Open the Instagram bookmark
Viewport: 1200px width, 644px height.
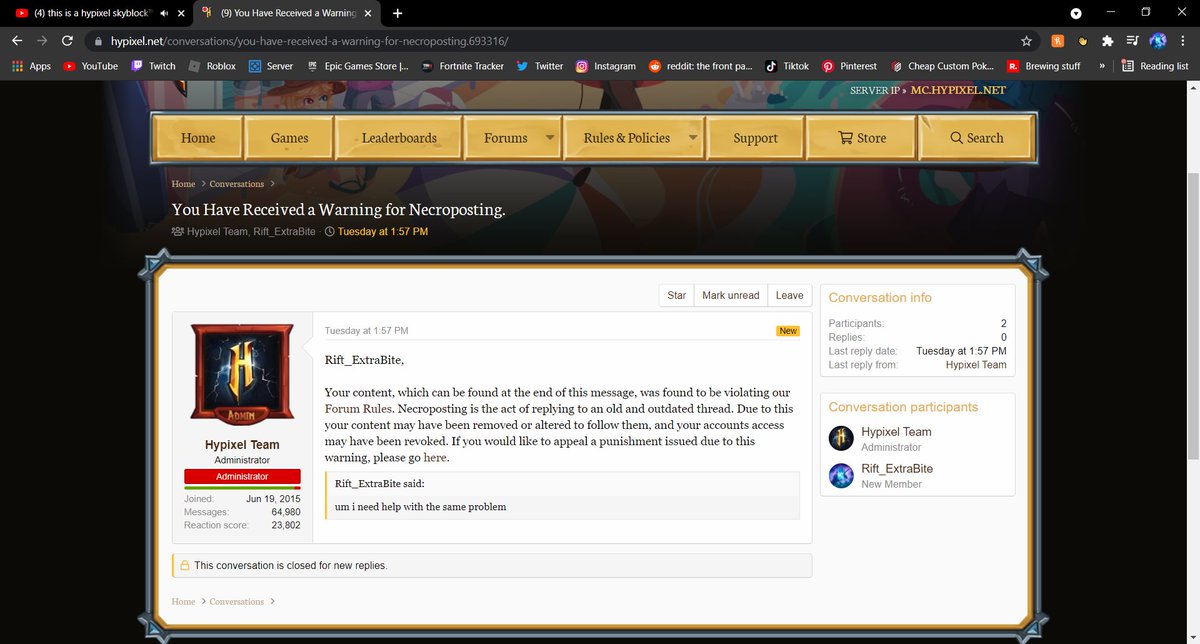[606, 66]
